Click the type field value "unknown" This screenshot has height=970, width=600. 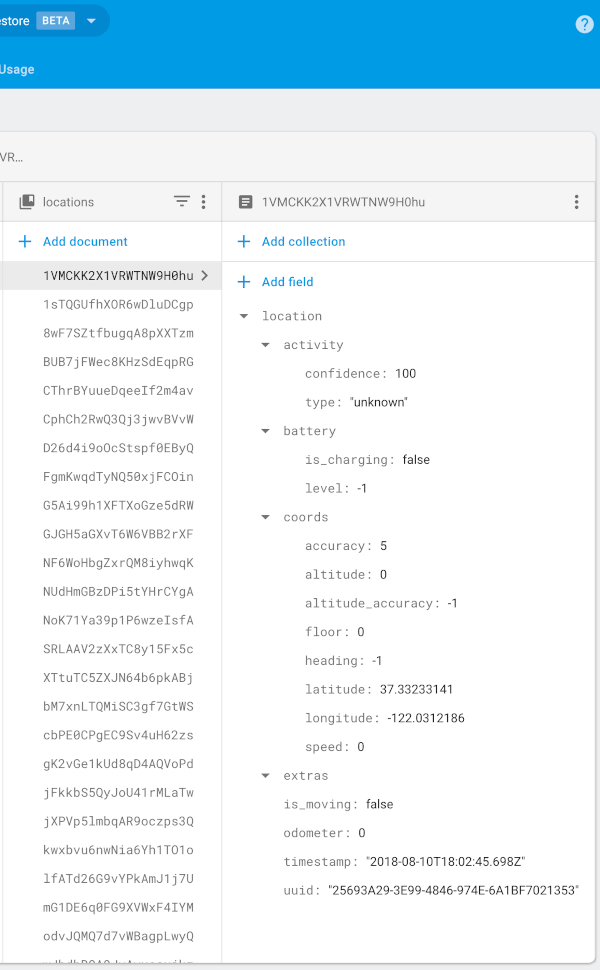pos(379,402)
